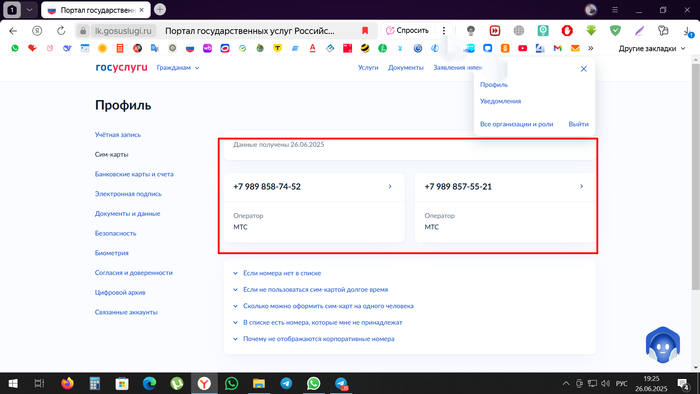Expand Другие закладки bookmarks folder
700x394 pixels.
(x=651, y=48)
